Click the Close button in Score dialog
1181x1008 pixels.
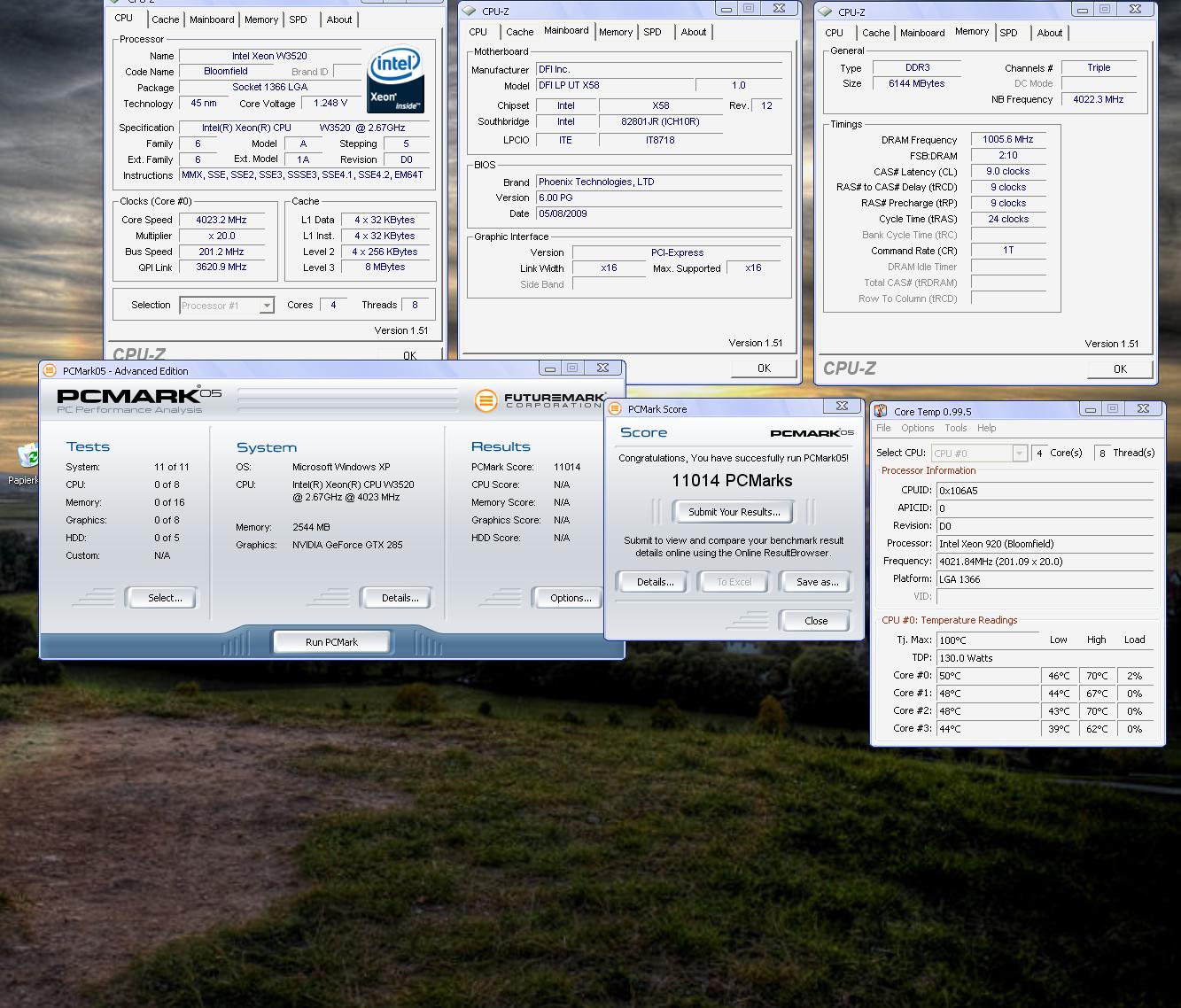coord(816,621)
